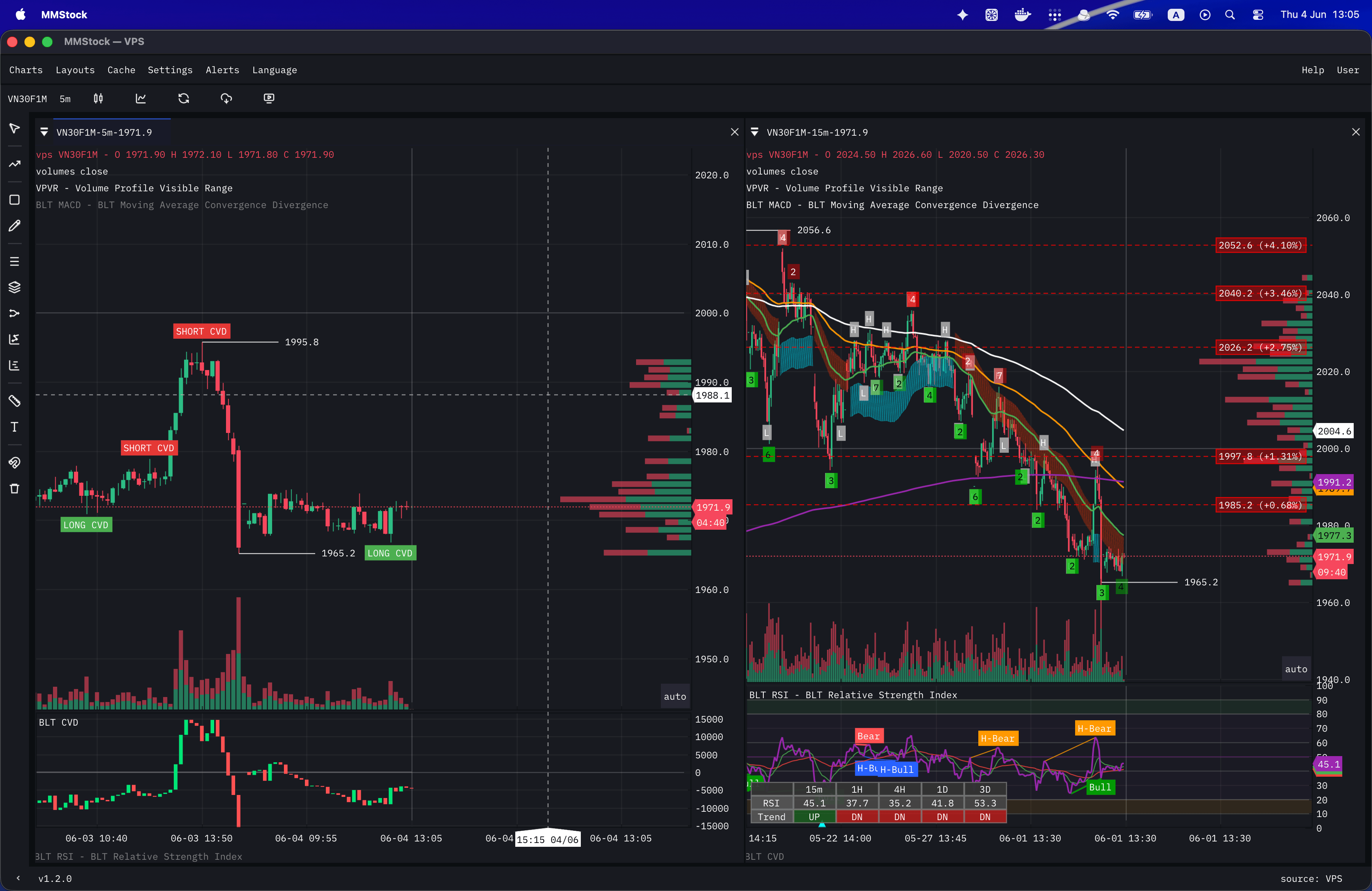Toggle VPVR indicator on 15m chart

point(845,189)
